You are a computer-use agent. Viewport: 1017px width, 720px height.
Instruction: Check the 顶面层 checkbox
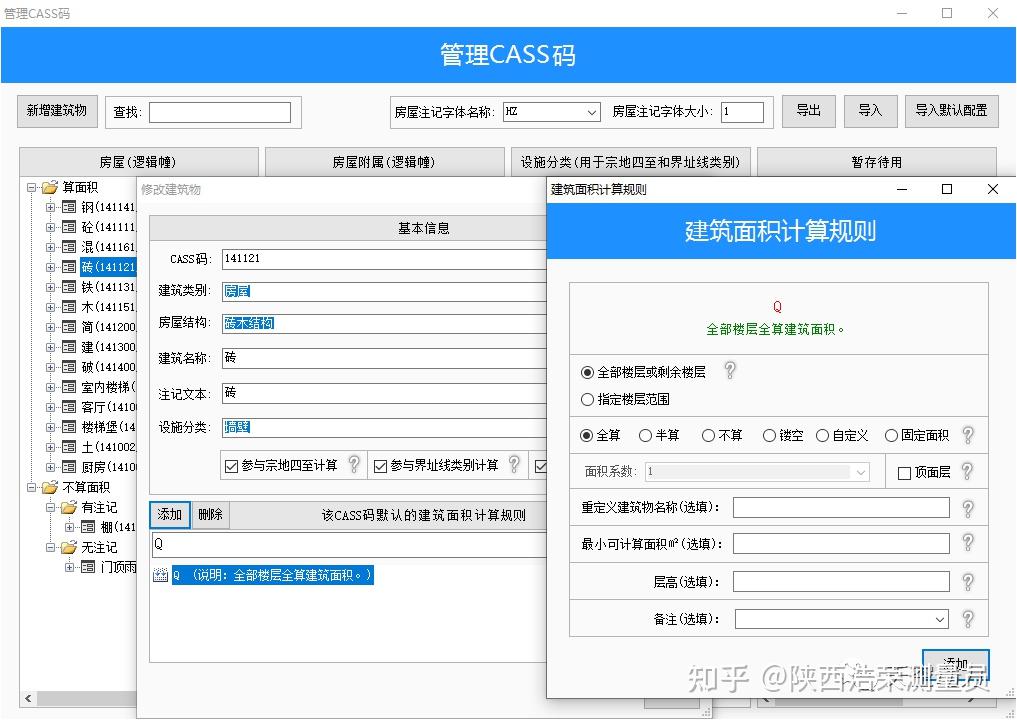pyautogui.click(x=904, y=473)
